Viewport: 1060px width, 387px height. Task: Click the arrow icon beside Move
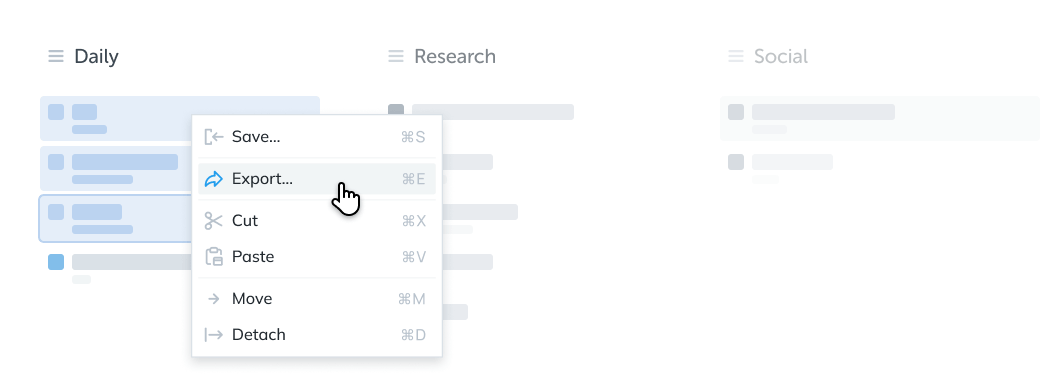tap(214, 299)
